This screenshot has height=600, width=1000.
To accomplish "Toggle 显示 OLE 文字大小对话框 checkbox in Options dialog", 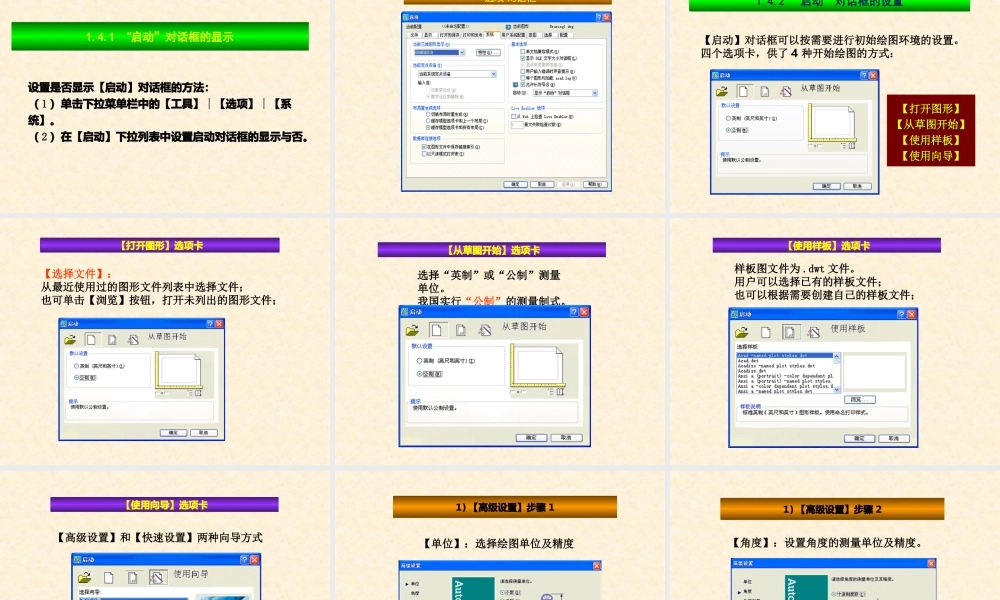I will click(x=523, y=58).
